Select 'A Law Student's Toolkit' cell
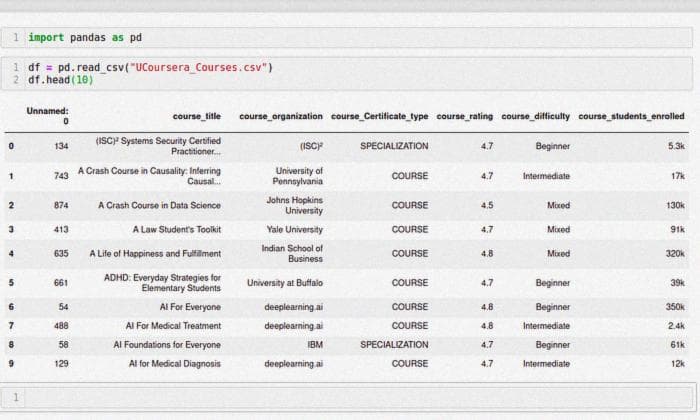The image size is (700, 420). point(177,229)
